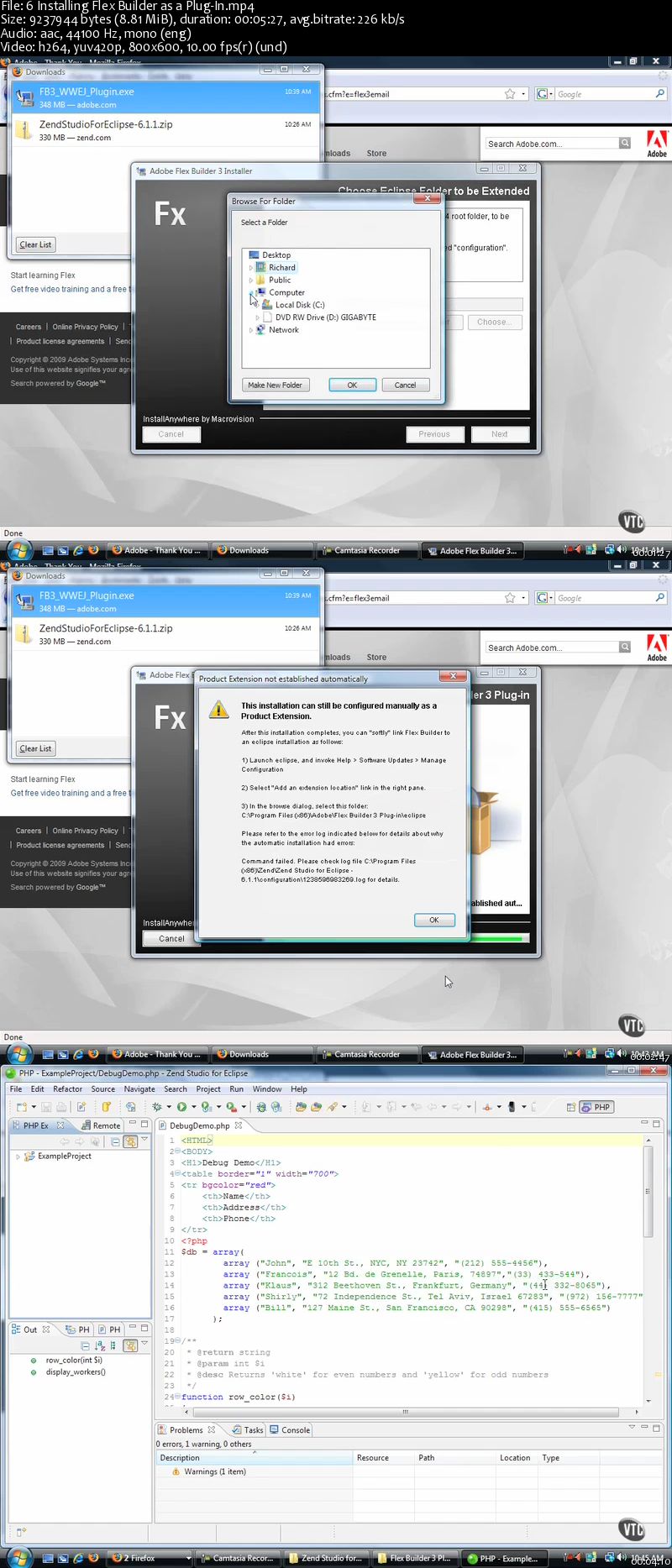Select the Public folder in the tree

pyautogui.click(x=280, y=280)
